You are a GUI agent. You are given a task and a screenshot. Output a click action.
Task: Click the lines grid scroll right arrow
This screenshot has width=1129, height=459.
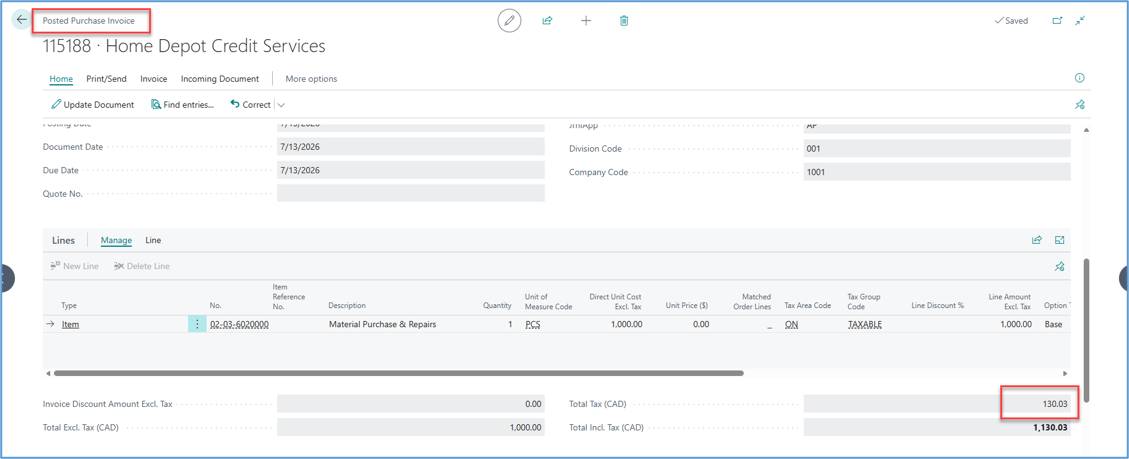point(1065,373)
